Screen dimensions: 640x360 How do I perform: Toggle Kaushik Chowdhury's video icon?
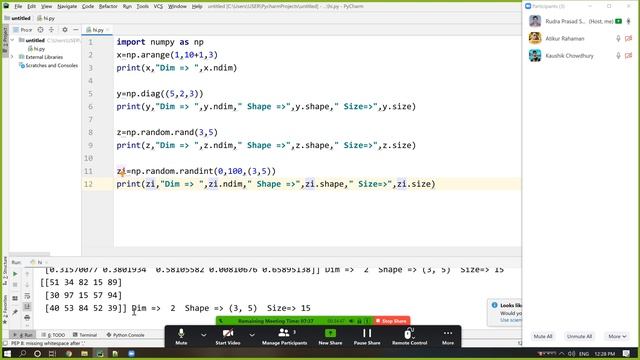pyautogui.click(x=629, y=56)
